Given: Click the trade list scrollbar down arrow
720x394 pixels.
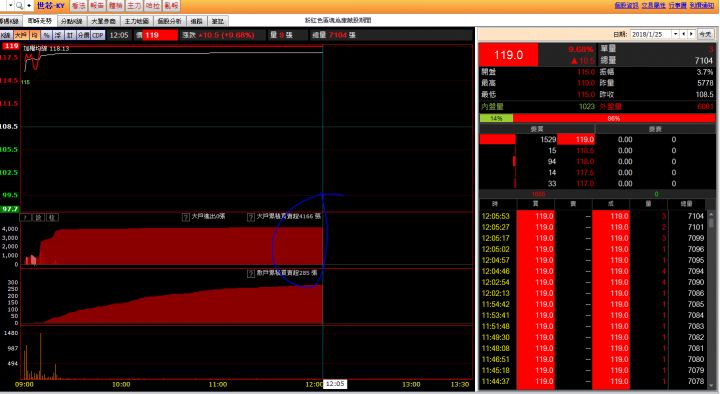Looking at the screenshot, I should [711, 386].
